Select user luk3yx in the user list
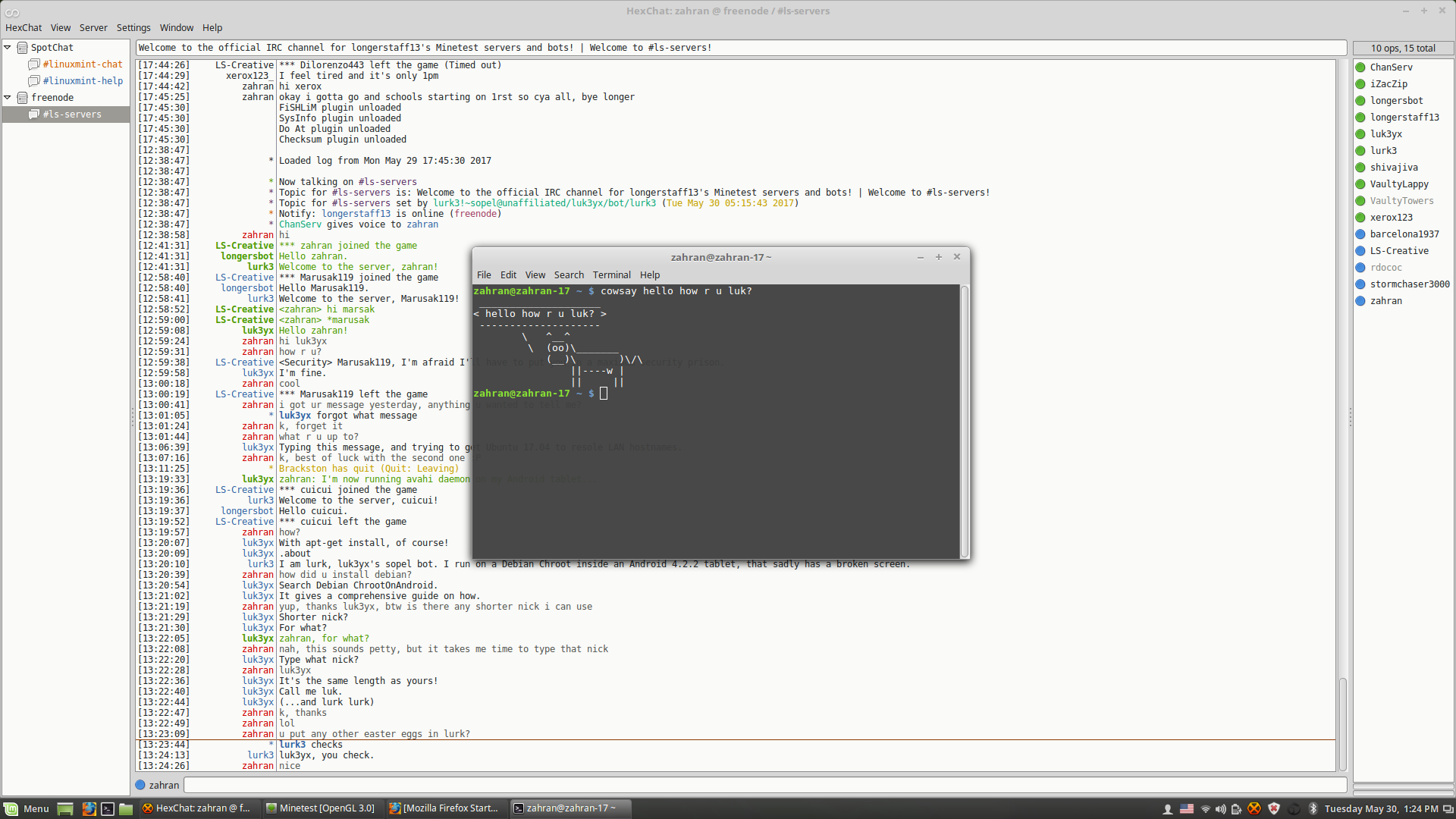The height and width of the screenshot is (819, 1456). pyautogui.click(x=1386, y=134)
